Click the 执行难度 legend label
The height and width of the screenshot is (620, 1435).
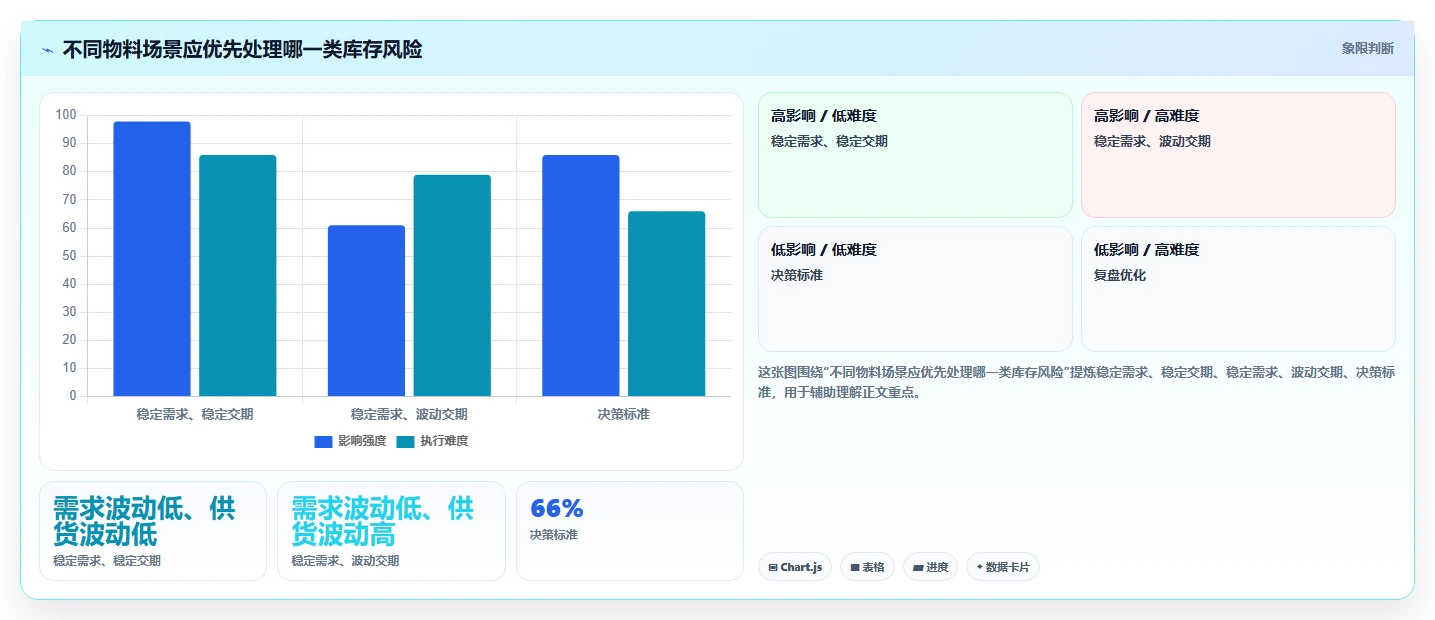(x=444, y=441)
